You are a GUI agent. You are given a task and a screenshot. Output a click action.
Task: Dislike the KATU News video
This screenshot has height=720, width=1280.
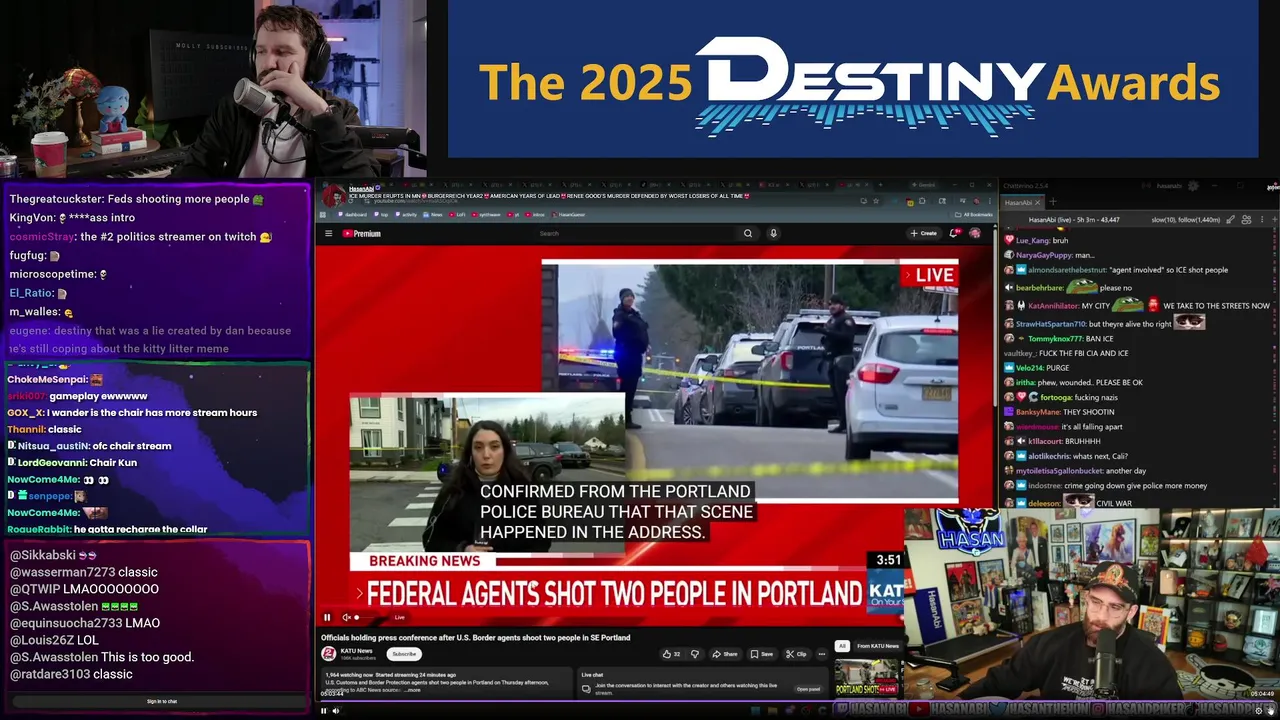(x=695, y=654)
